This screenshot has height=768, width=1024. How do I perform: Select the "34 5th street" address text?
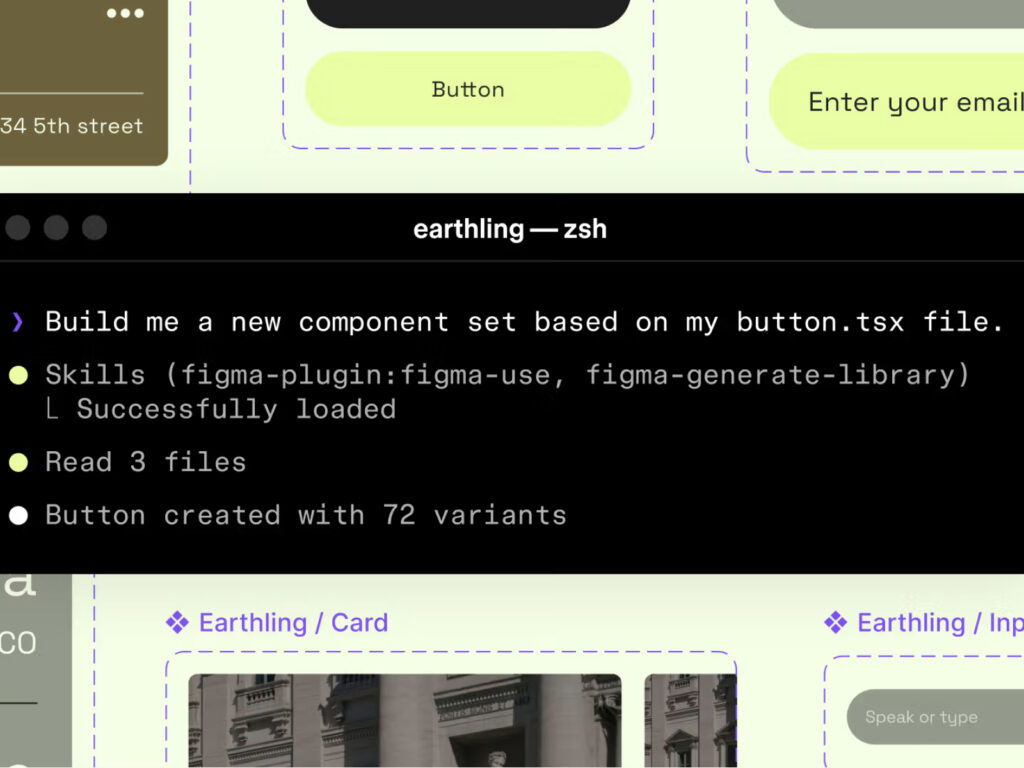(x=72, y=126)
